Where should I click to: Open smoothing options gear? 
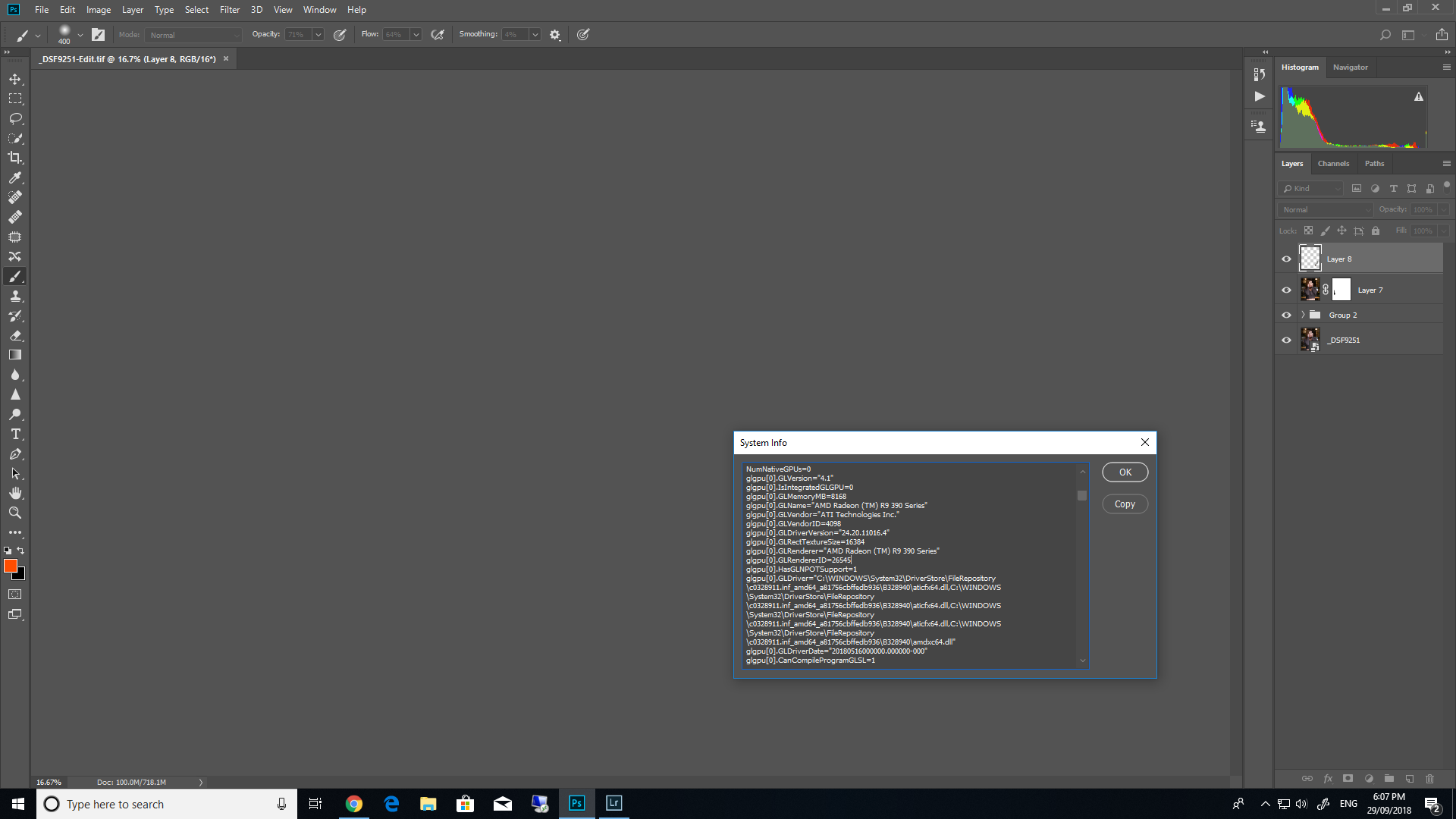(555, 35)
